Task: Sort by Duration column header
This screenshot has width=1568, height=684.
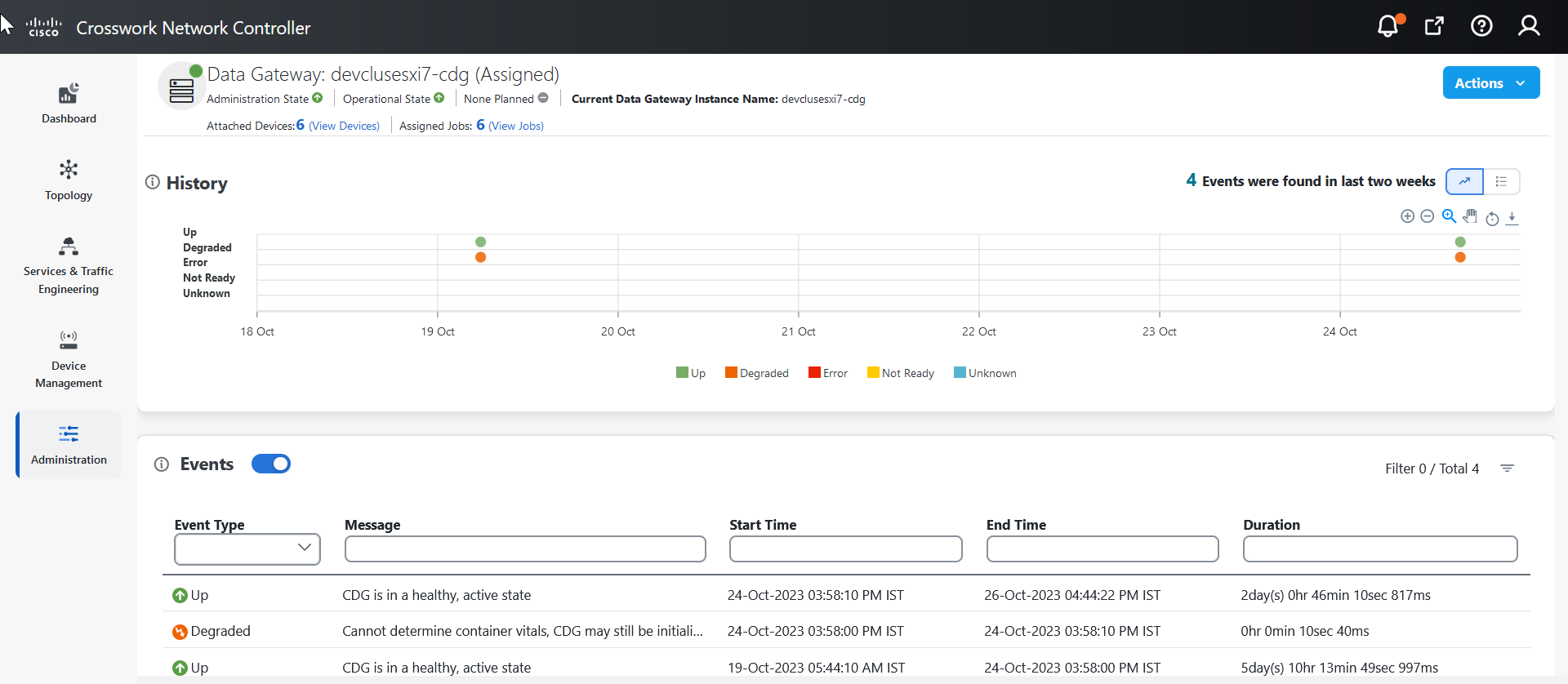Action: pos(1272,525)
